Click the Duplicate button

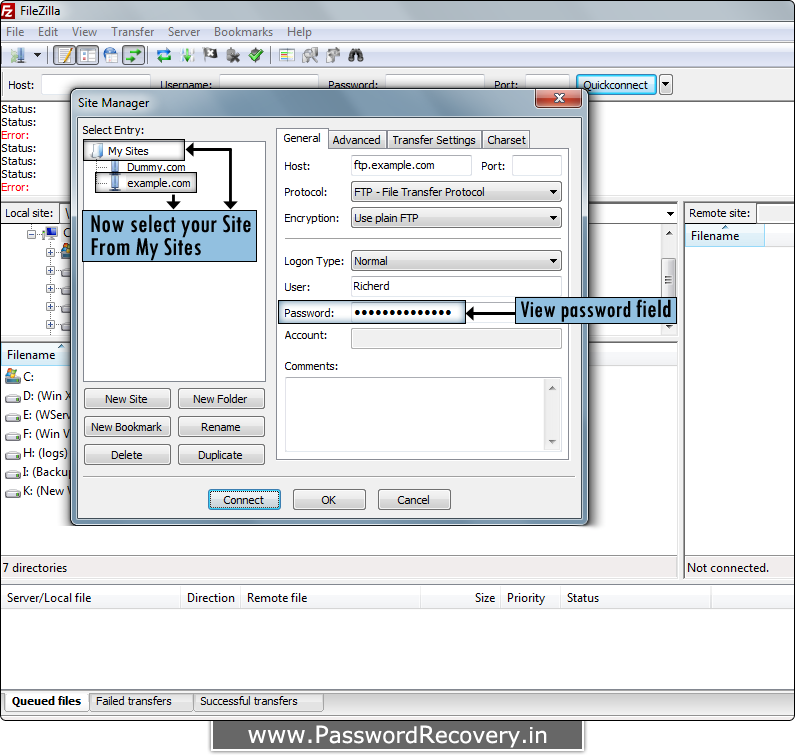(x=221, y=455)
